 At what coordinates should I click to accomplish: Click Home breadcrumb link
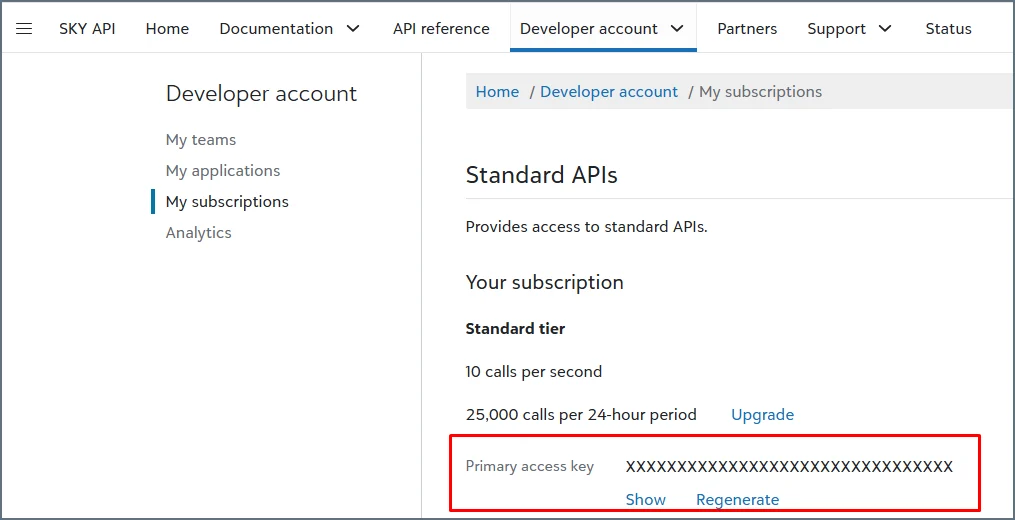click(x=497, y=92)
